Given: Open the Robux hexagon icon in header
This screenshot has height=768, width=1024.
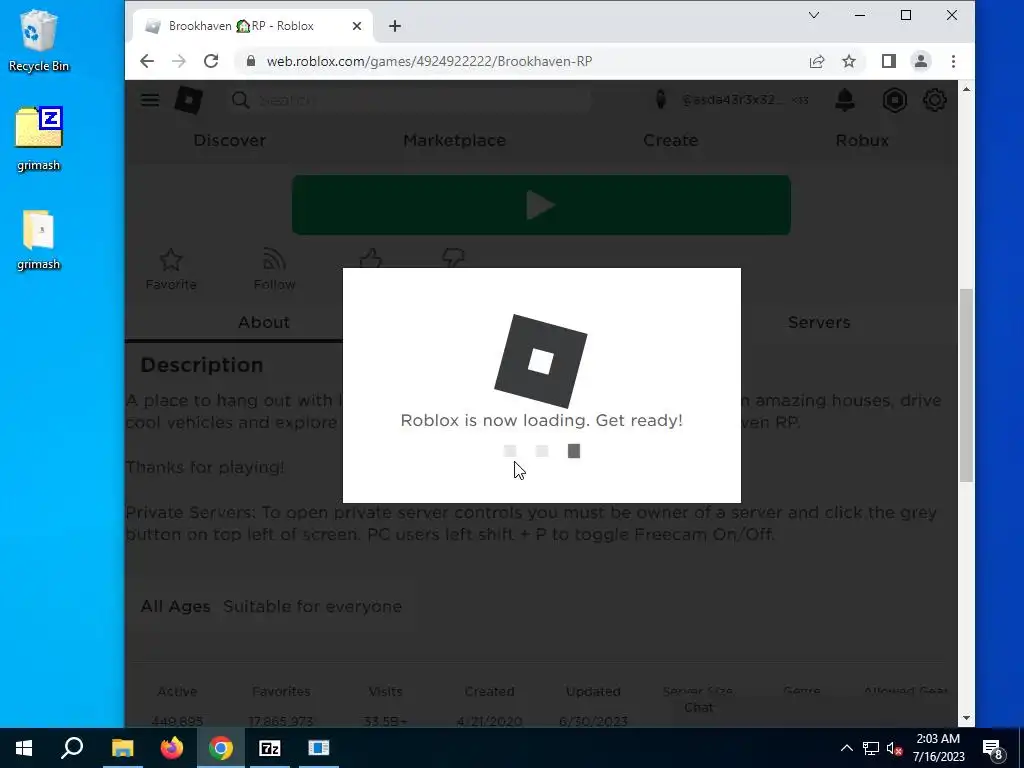Looking at the screenshot, I should pos(894,100).
